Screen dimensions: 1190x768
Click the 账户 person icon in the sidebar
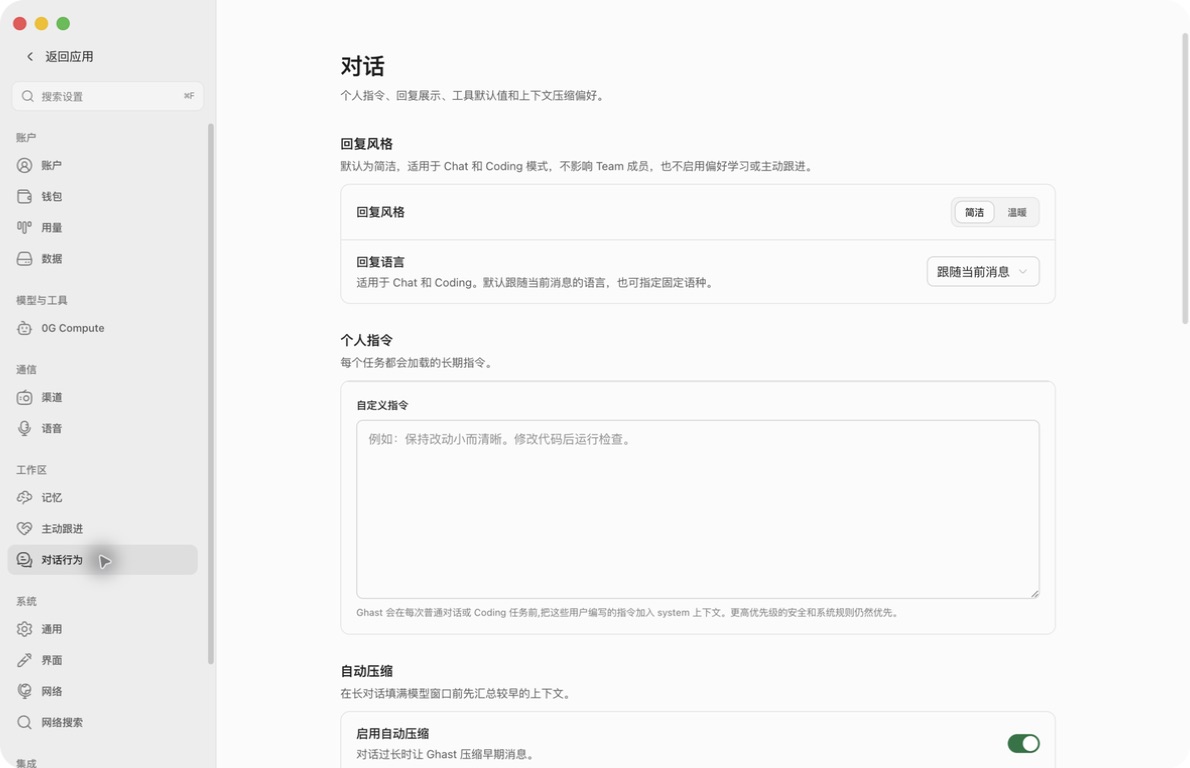tap(24, 165)
